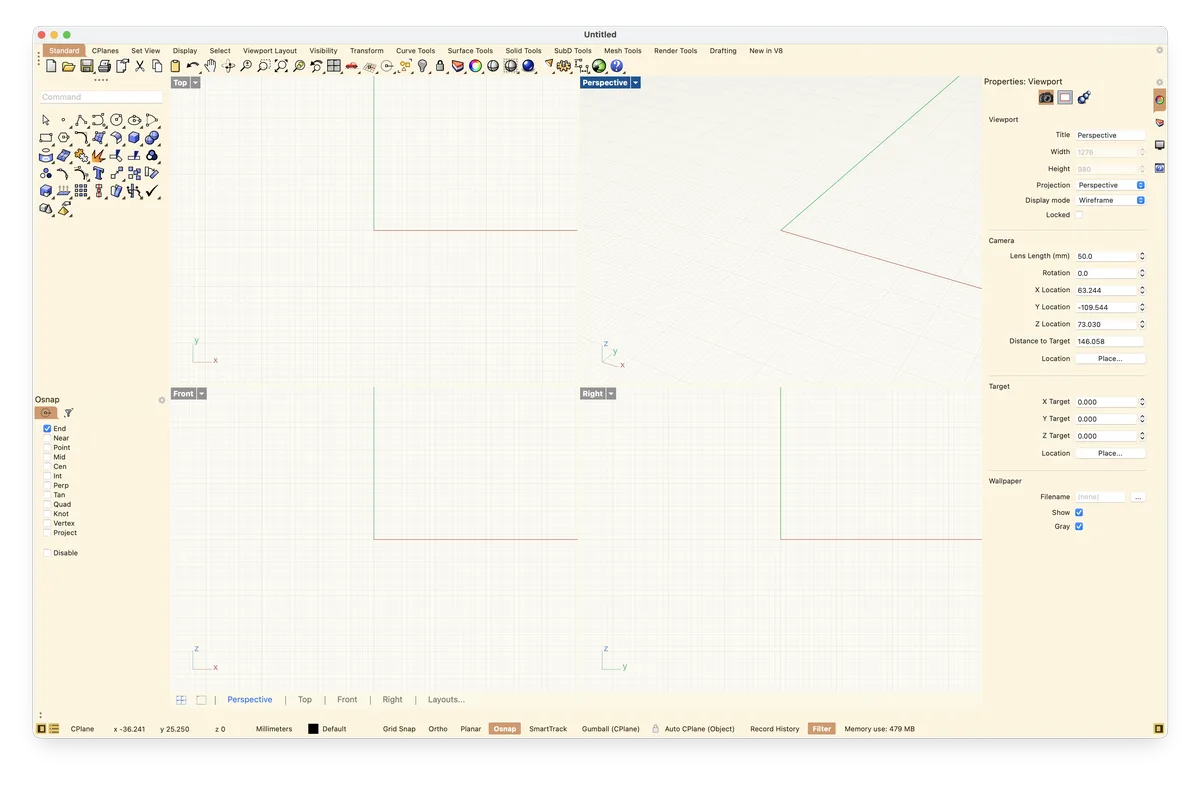Toggle Grid Snap in status bar
Viewport: 1200px width, 787px height.
tap(399, 729)
